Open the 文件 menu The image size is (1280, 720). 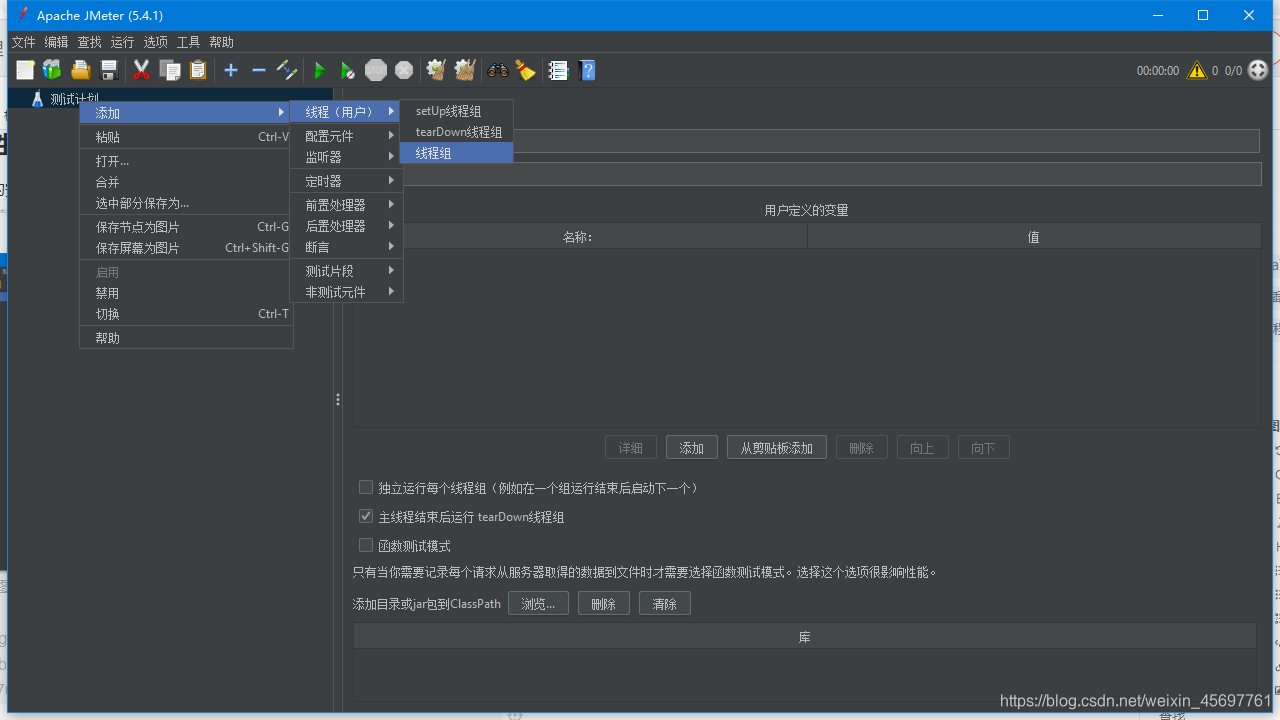(x=23, y=42)
